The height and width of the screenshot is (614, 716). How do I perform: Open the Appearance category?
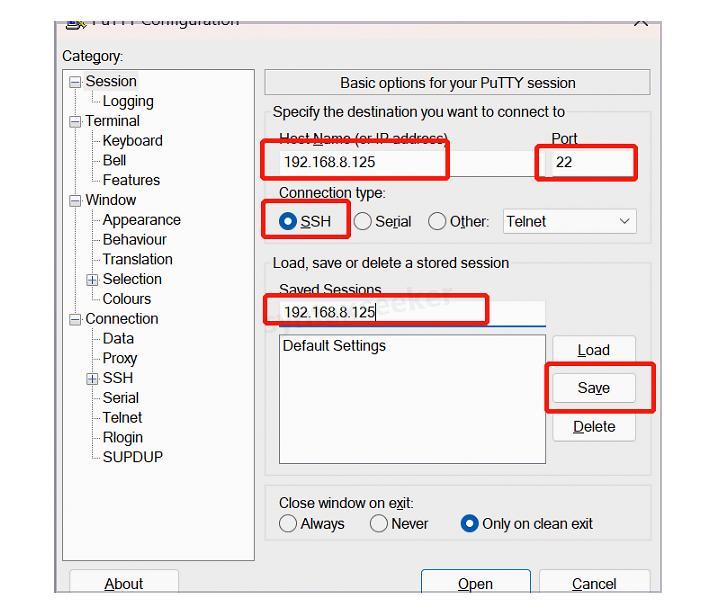[x=142, y=220]
